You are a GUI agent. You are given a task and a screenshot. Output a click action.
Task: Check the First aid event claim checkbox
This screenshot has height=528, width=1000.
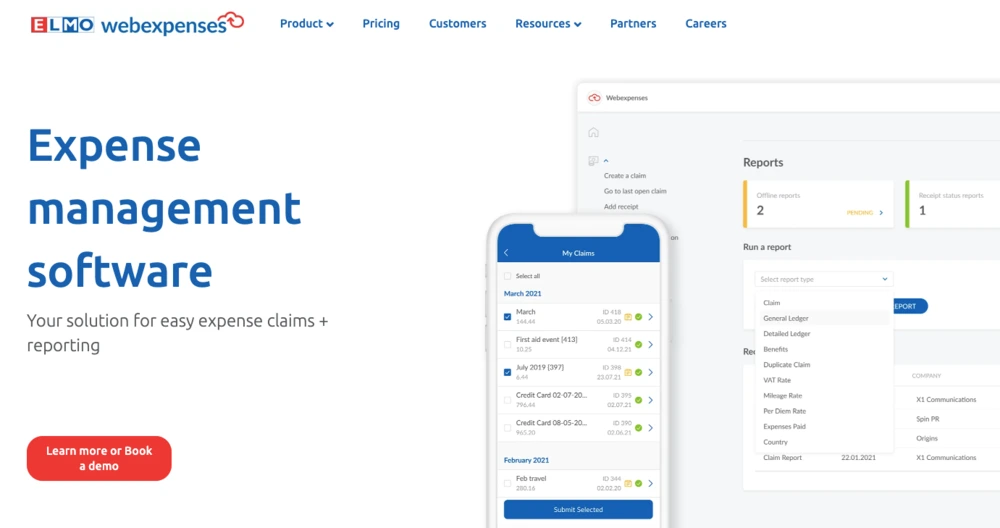pyautogui.click(x=508, y=344)
